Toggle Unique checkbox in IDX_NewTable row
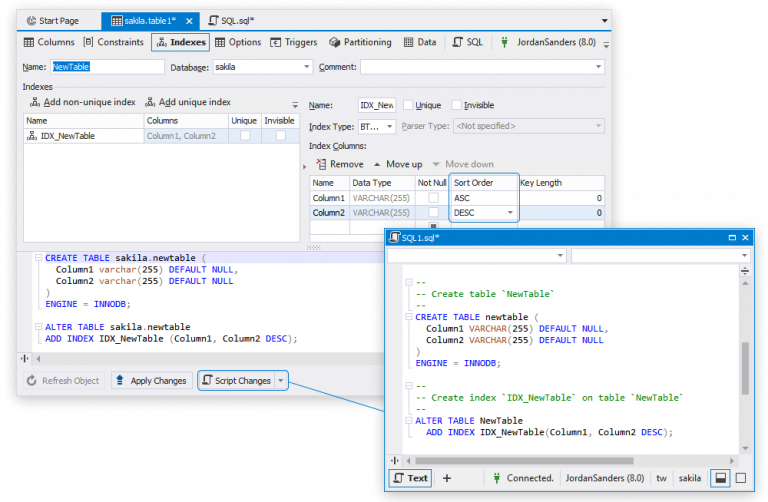The height and width of the screenshot is (502, 768). coord(245,136)
